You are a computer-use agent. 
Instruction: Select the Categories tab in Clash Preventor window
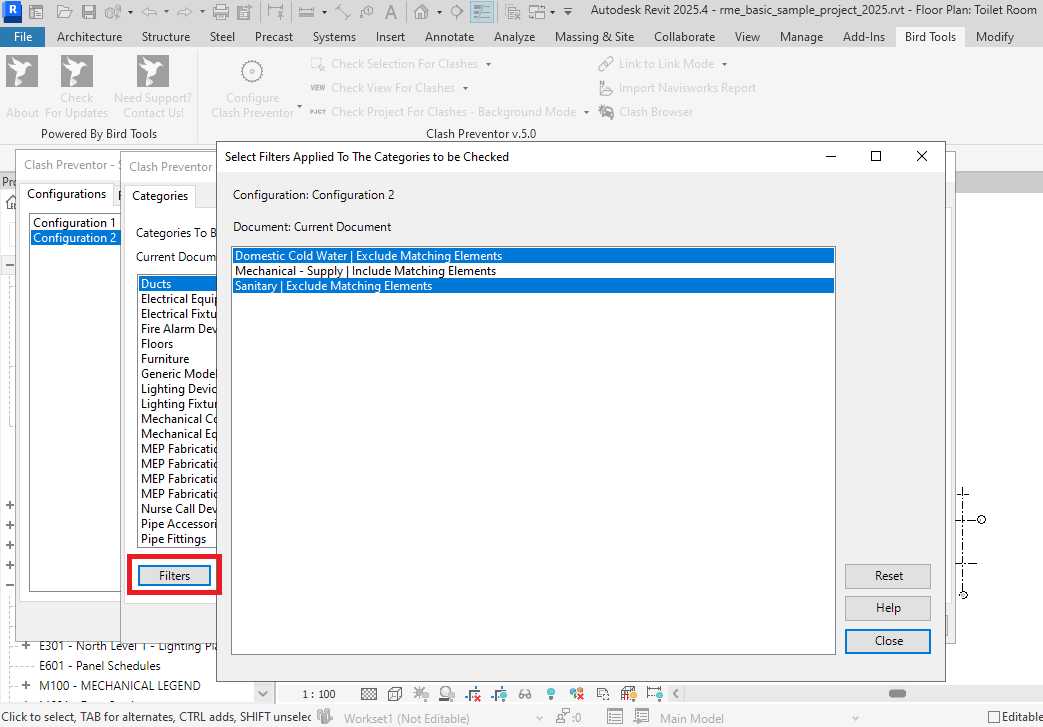(x=160, y=196)
